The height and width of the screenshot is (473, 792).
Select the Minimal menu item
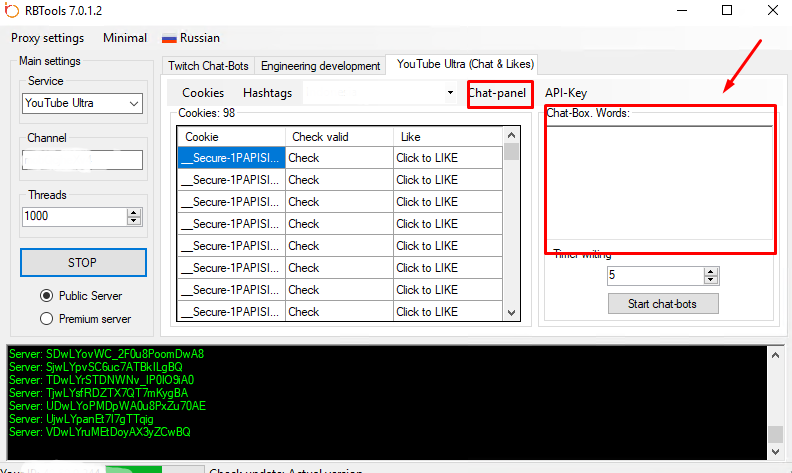click(124, 38)
